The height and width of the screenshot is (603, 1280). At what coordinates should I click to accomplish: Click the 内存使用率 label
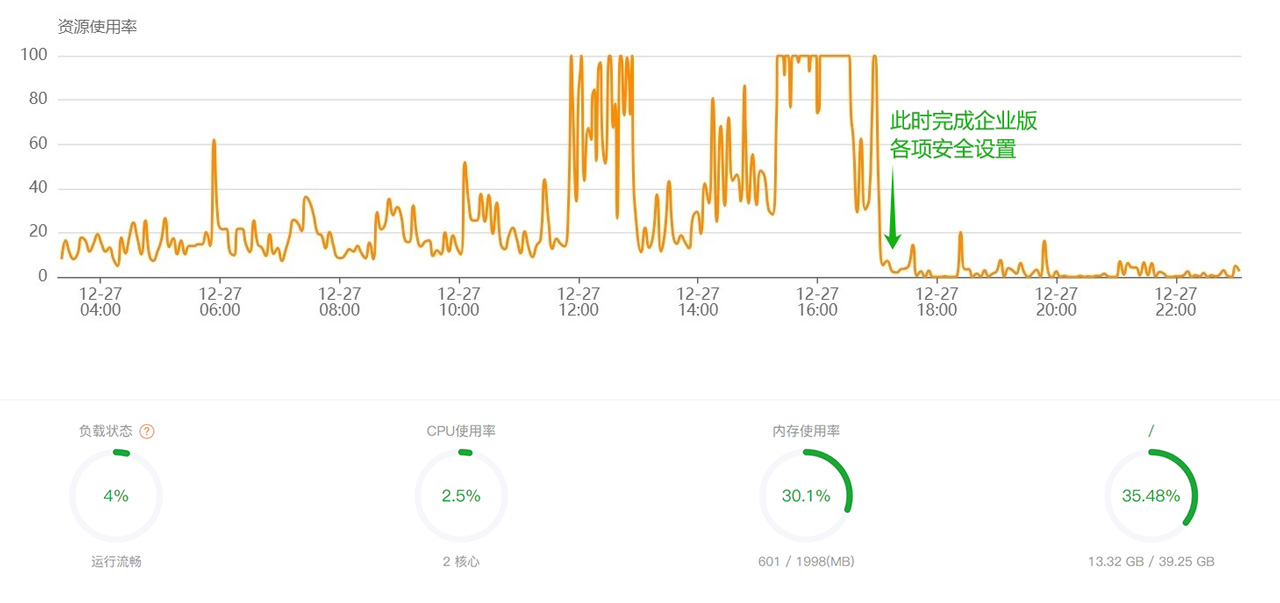pos(806,432)
